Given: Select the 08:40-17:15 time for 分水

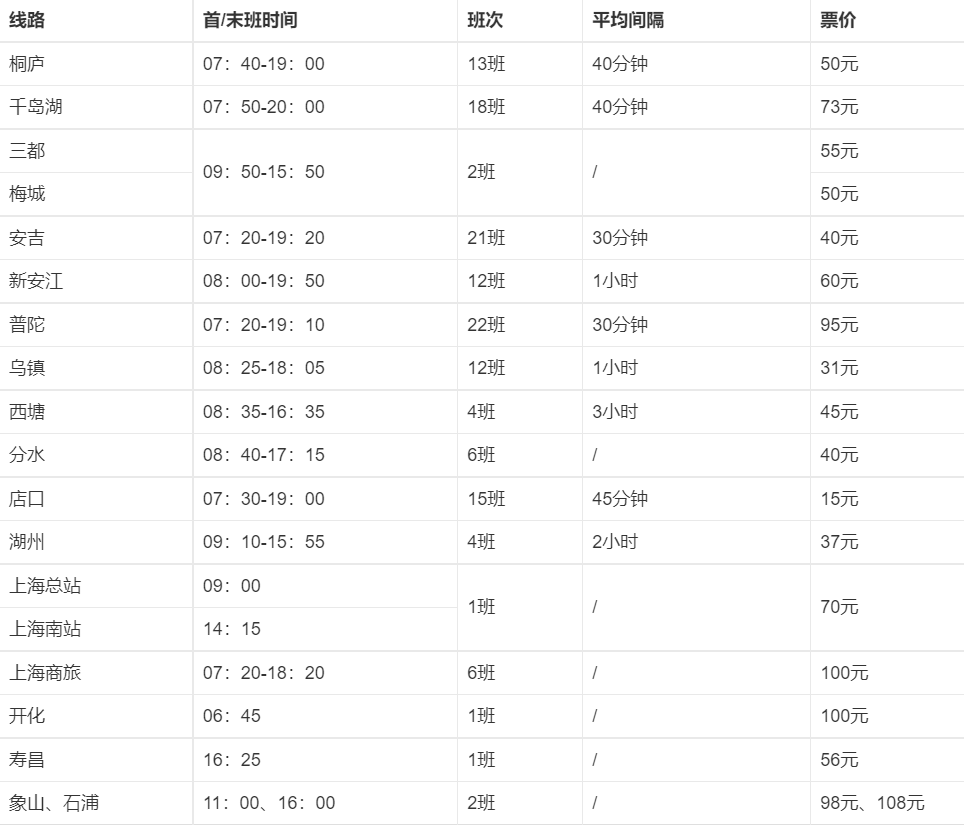Looking at the screenshot, I should 264,455.
